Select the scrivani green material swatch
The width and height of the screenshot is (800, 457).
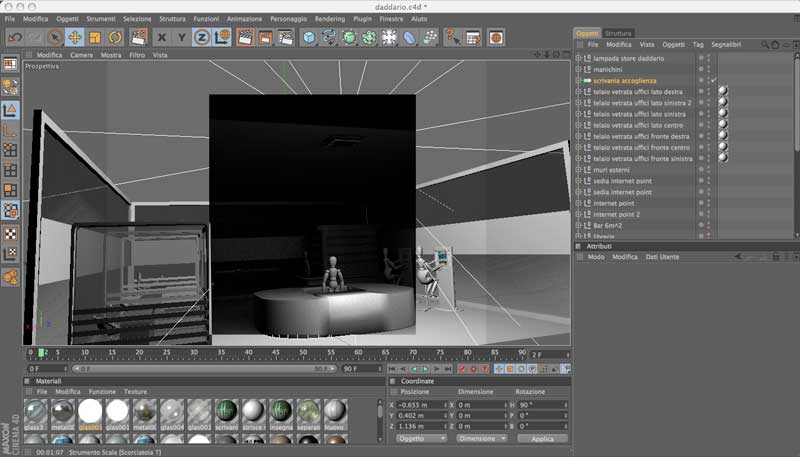pos(228,411)
